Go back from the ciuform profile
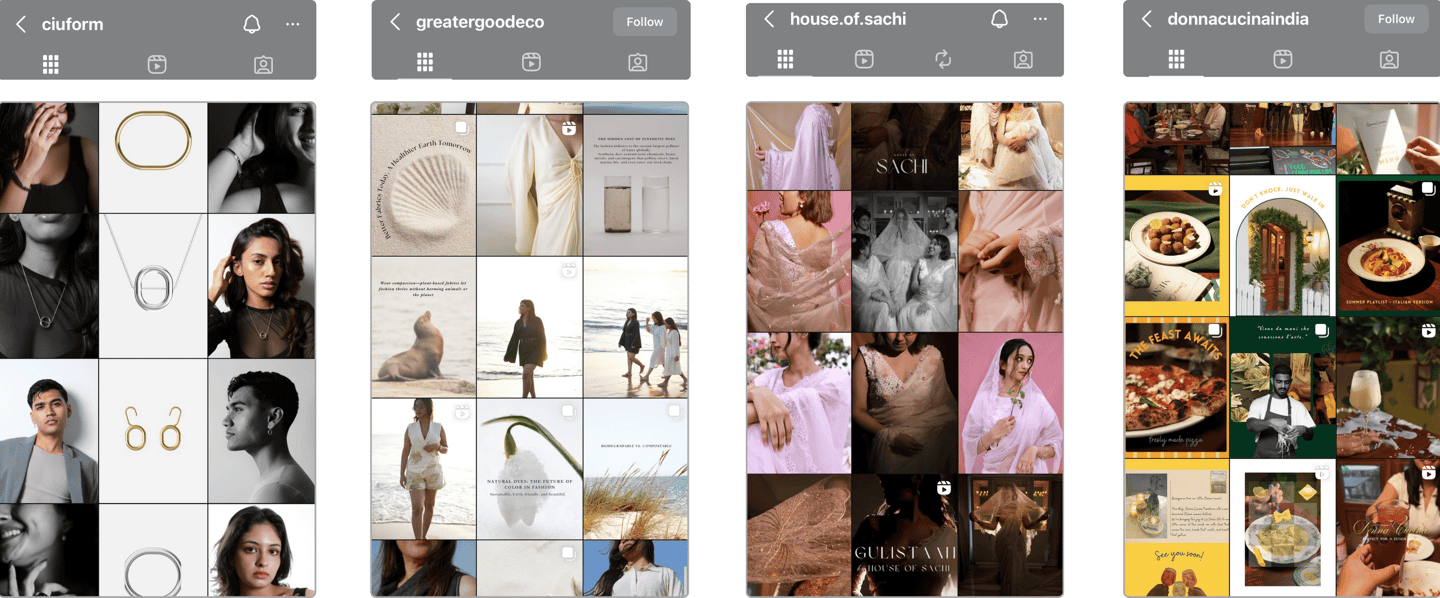Viewport: 1440px width, 598px height. coord(21,24)
